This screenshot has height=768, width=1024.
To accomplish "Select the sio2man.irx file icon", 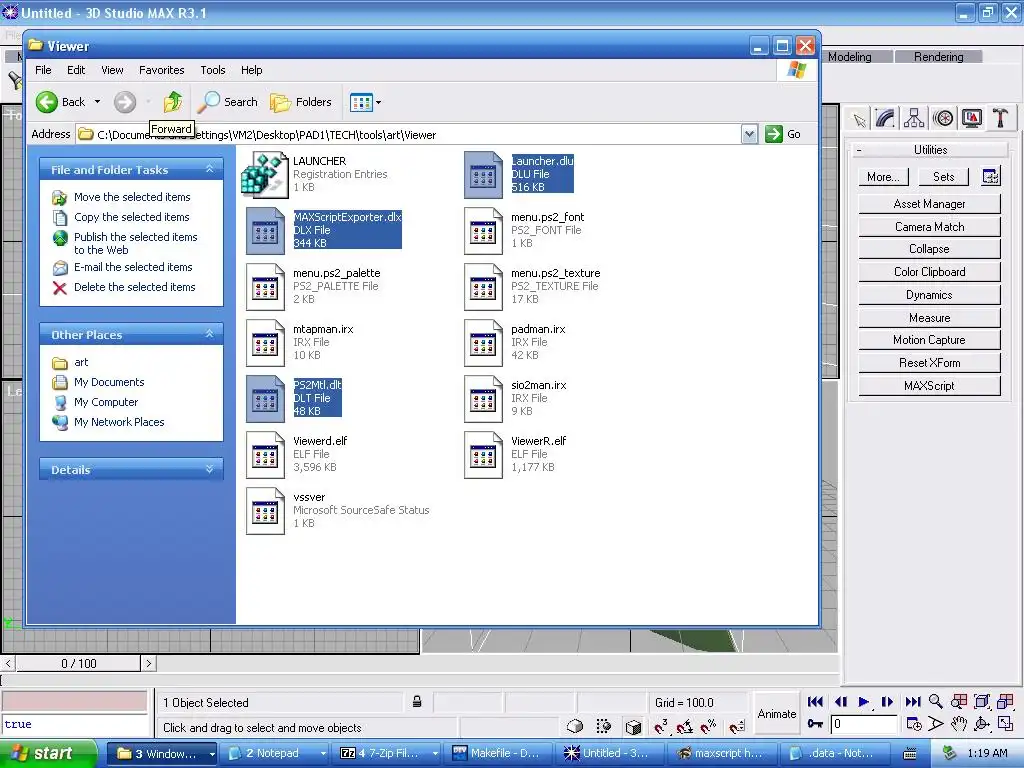I will [483, 398].
